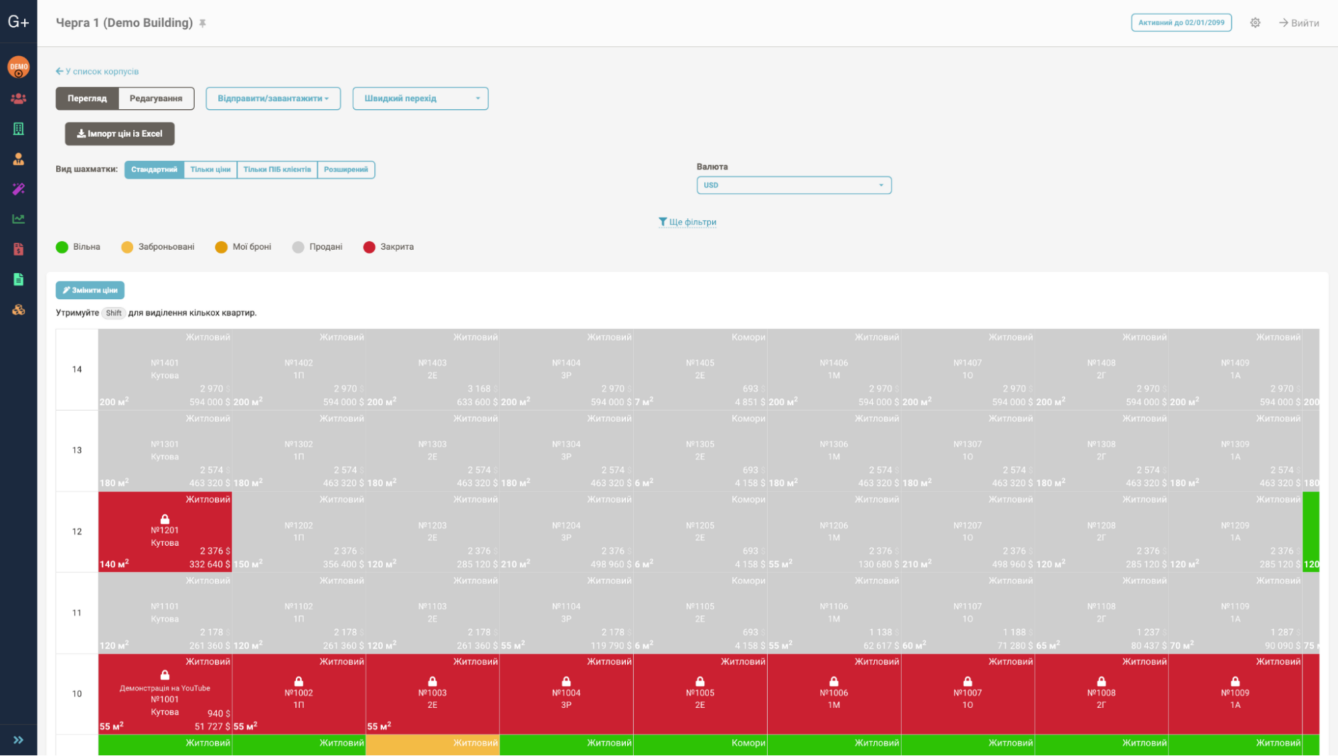Viewport: 1338px width, 756px height.
Task: Click Черга 1 (Demo Building) title
Action: click(x=124, y=22)
